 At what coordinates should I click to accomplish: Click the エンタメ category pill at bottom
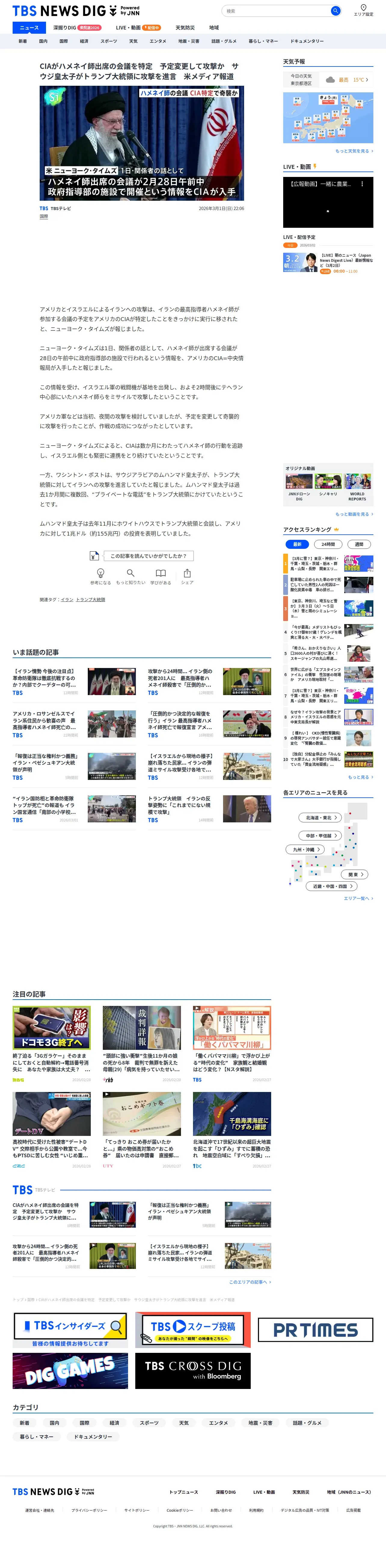pyautogui.click(x=218, y=1423)
